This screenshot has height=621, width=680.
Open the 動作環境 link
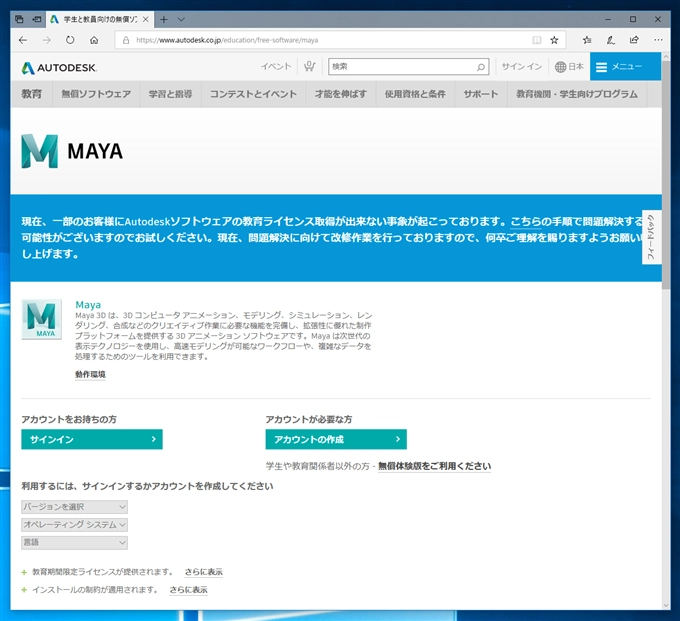tap(90, 374)
